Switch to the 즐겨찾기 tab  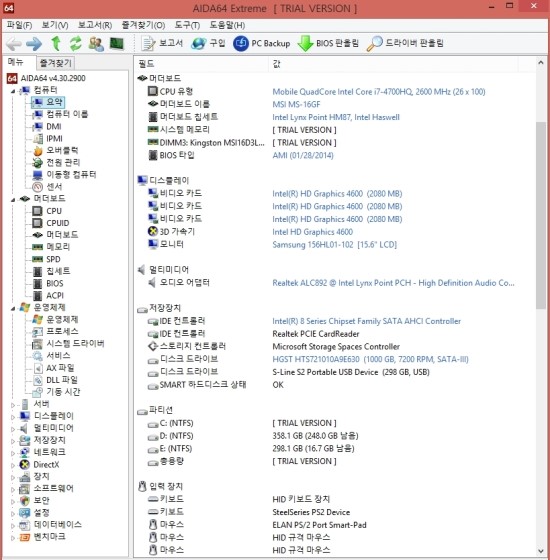coord(55,63)
